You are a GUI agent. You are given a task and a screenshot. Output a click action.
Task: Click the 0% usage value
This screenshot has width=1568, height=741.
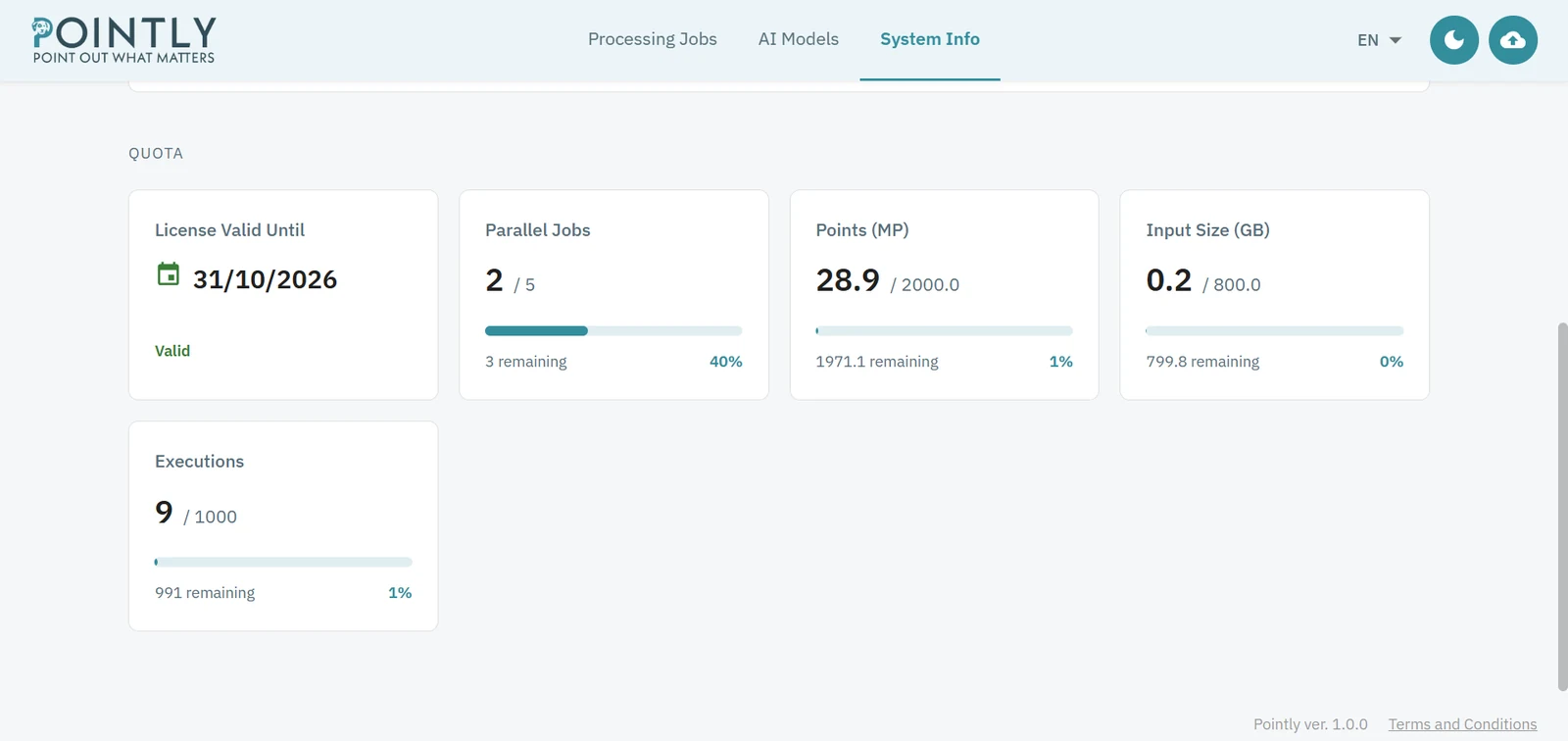click(1392, 362)
